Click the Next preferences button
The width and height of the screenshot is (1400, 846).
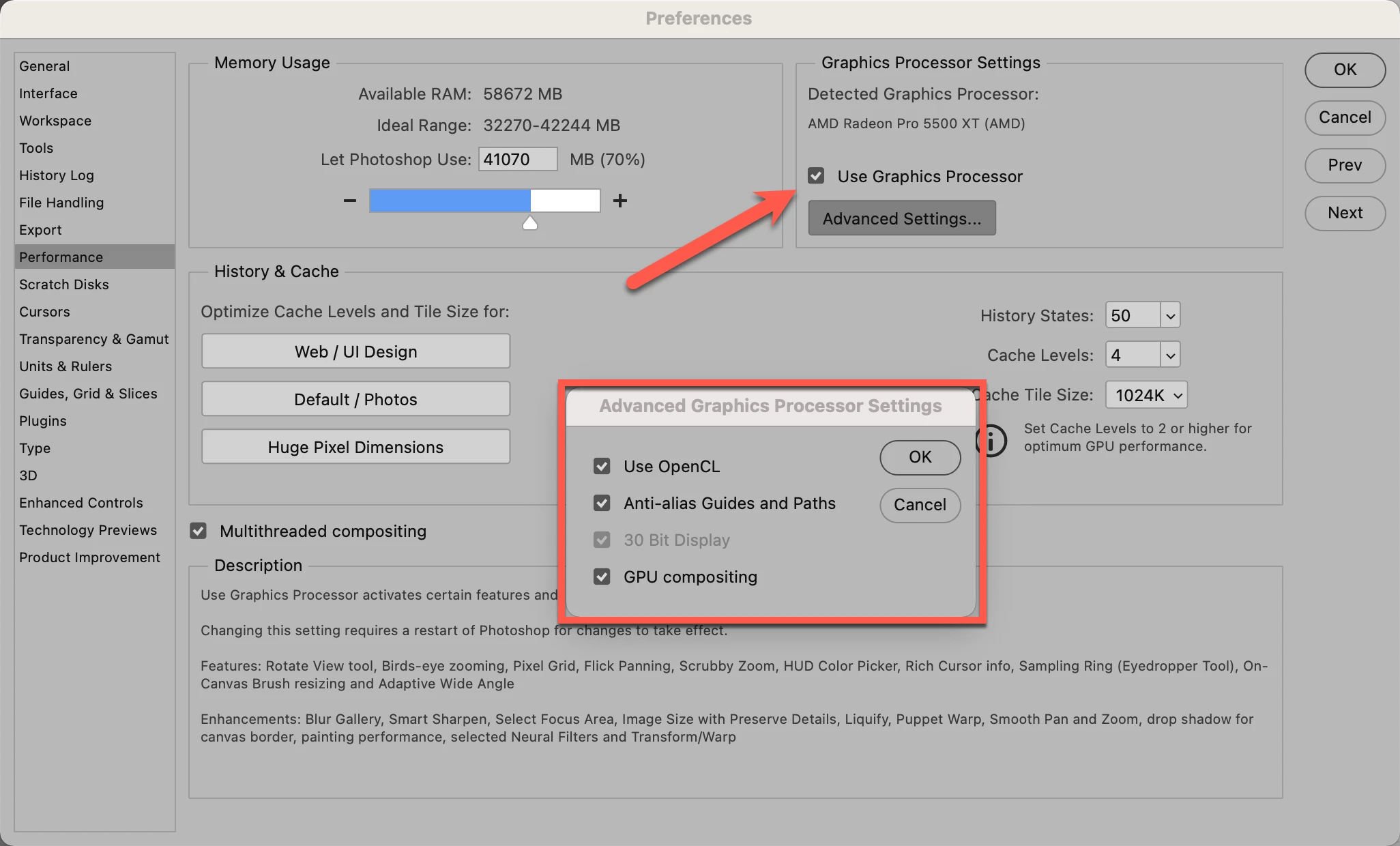click(x=1344, y=213)
